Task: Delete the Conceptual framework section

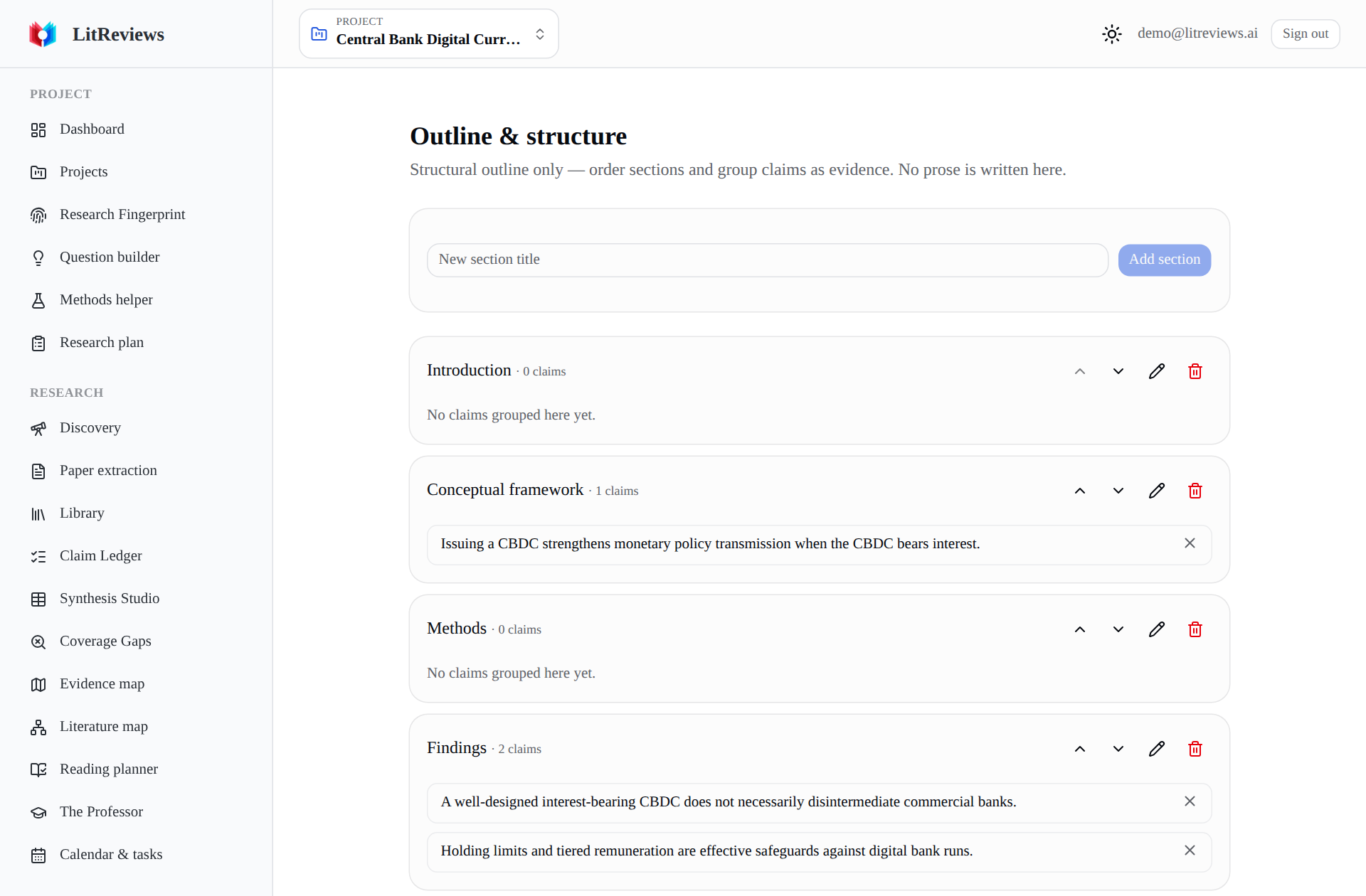Action: (x=1195, y=491)
